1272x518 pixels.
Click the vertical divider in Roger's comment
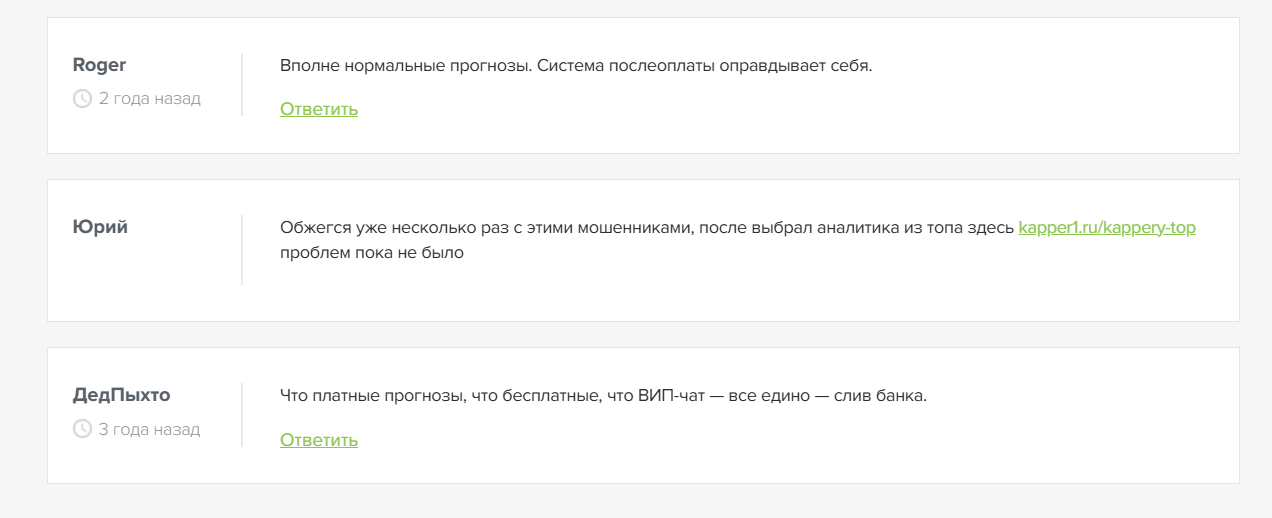pos(242,85)
